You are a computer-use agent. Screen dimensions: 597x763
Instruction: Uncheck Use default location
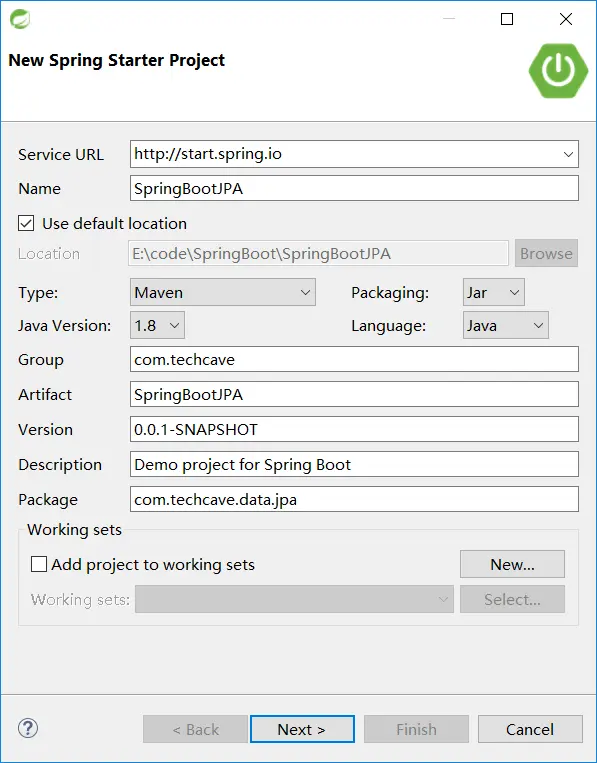[26, 223]
